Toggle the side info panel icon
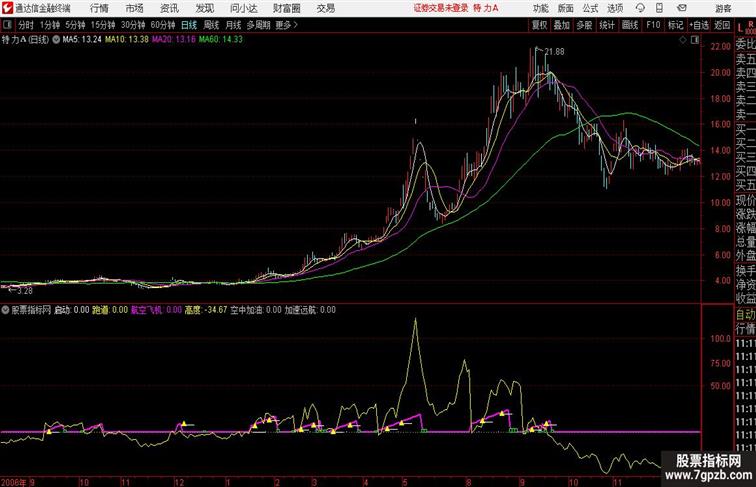Screen dimensions: 756x487 coord(695,40)
